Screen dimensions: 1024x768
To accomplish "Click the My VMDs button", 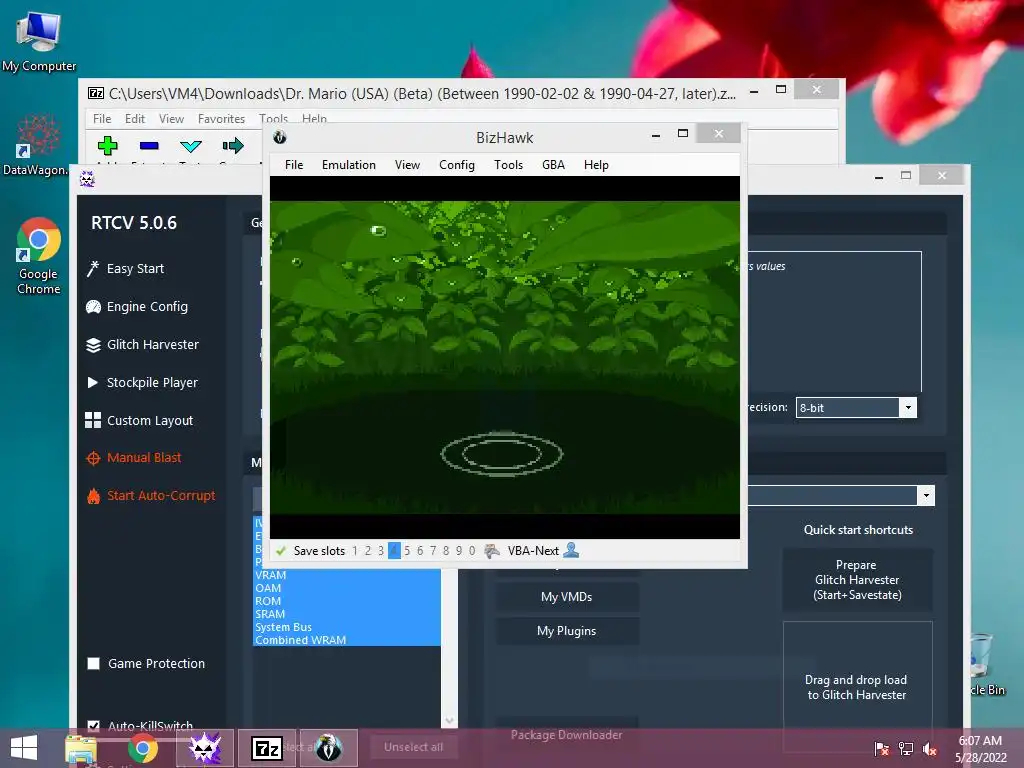I will 567,596.
